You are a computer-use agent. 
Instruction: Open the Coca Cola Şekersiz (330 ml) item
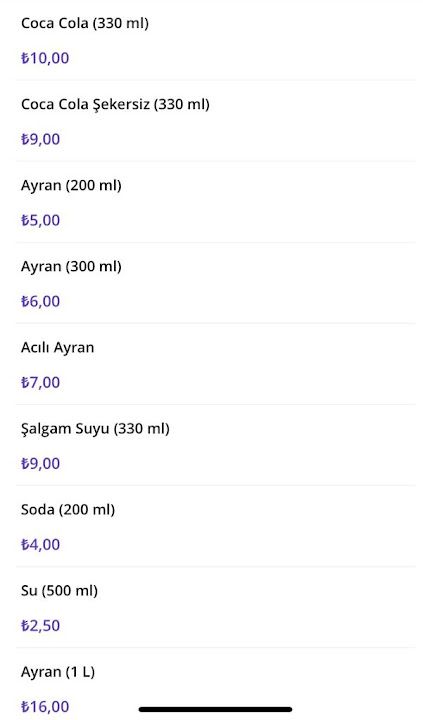coord(216,121)
